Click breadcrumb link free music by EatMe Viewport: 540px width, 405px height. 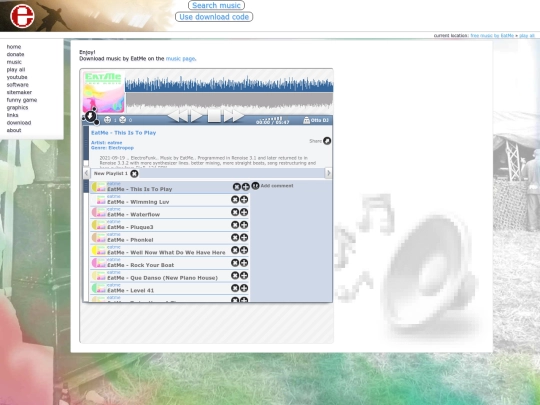tap(492, 35)
